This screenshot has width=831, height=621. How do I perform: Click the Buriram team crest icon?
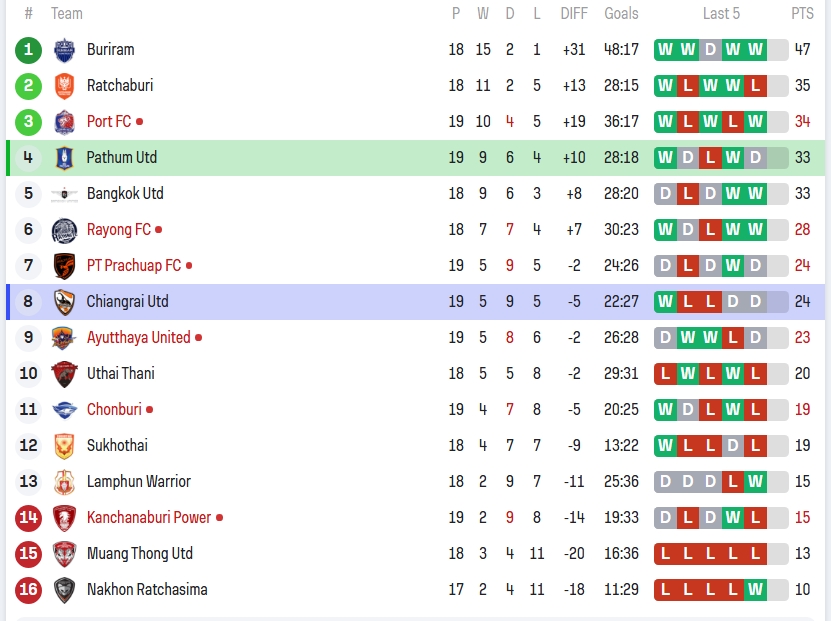[64, 49]
